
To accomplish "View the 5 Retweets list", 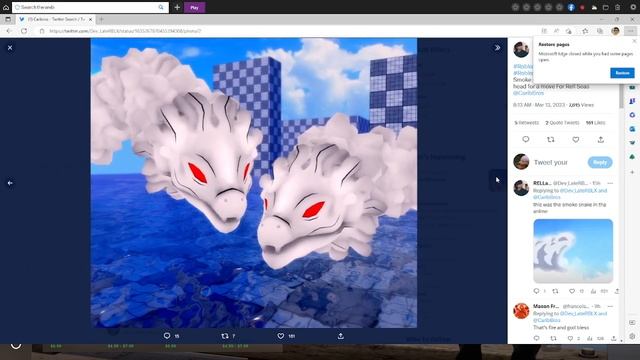I will (527, 122).
